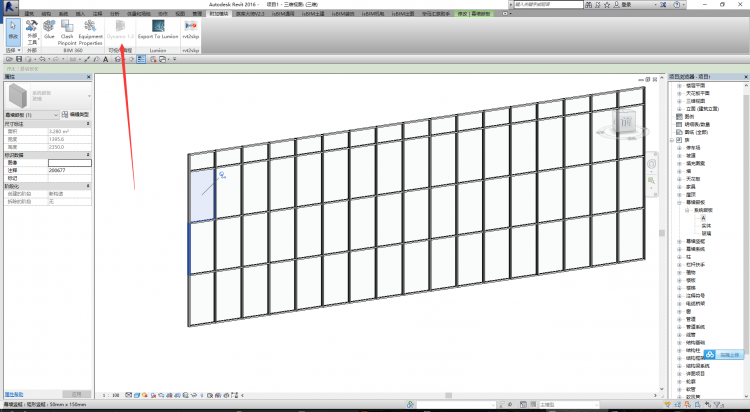Viewport: 750px width, 412px height.
Task: Select the 修改 (Modify) arrow tool
Action: pyautogui.click(x=13, y=31)
